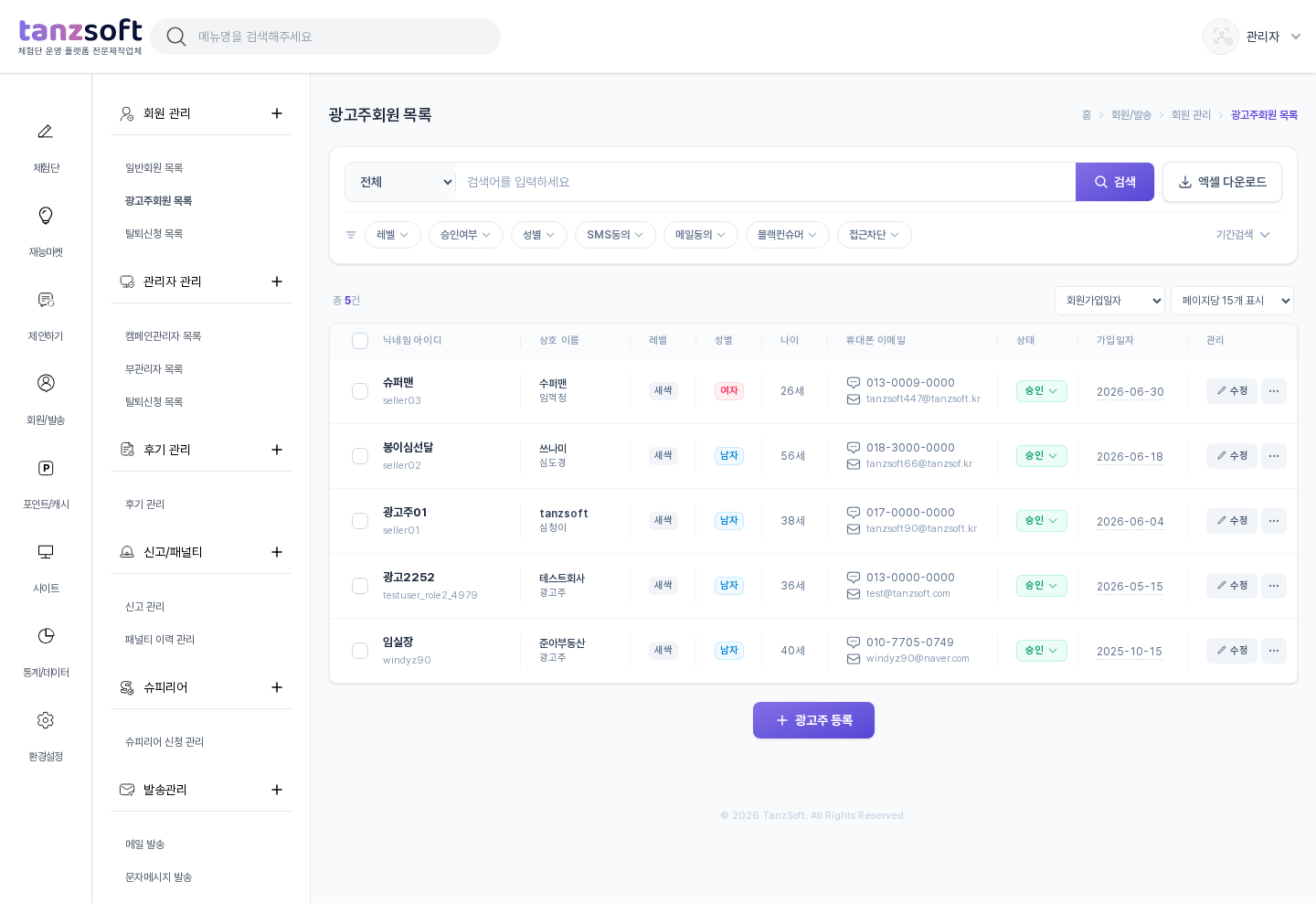Click the filter lines icon
Screen dimensions: 1316x903
(x=351, y=235)
